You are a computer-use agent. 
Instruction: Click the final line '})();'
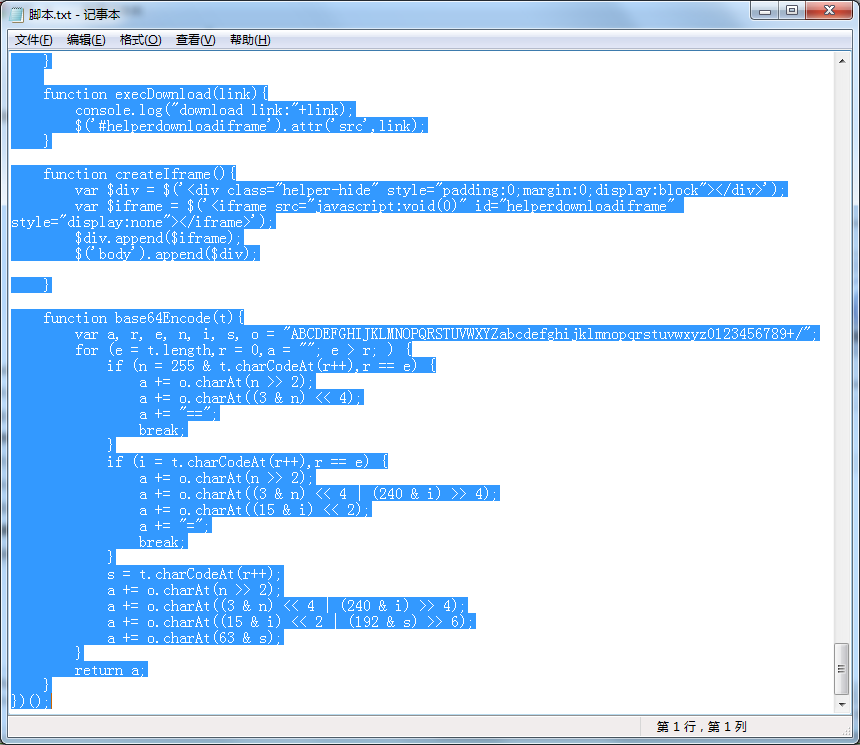pos(31,702)
